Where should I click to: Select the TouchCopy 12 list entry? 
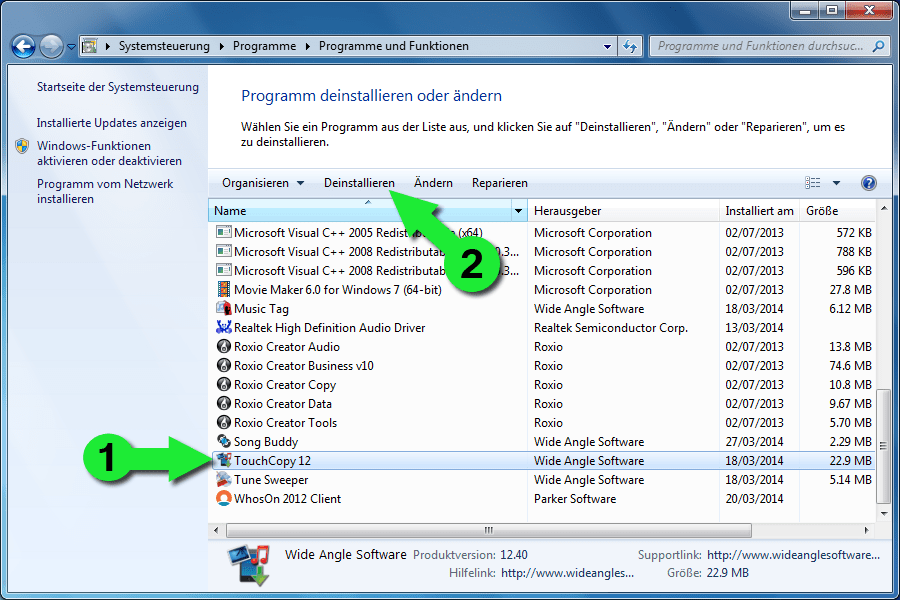(542, 460)
